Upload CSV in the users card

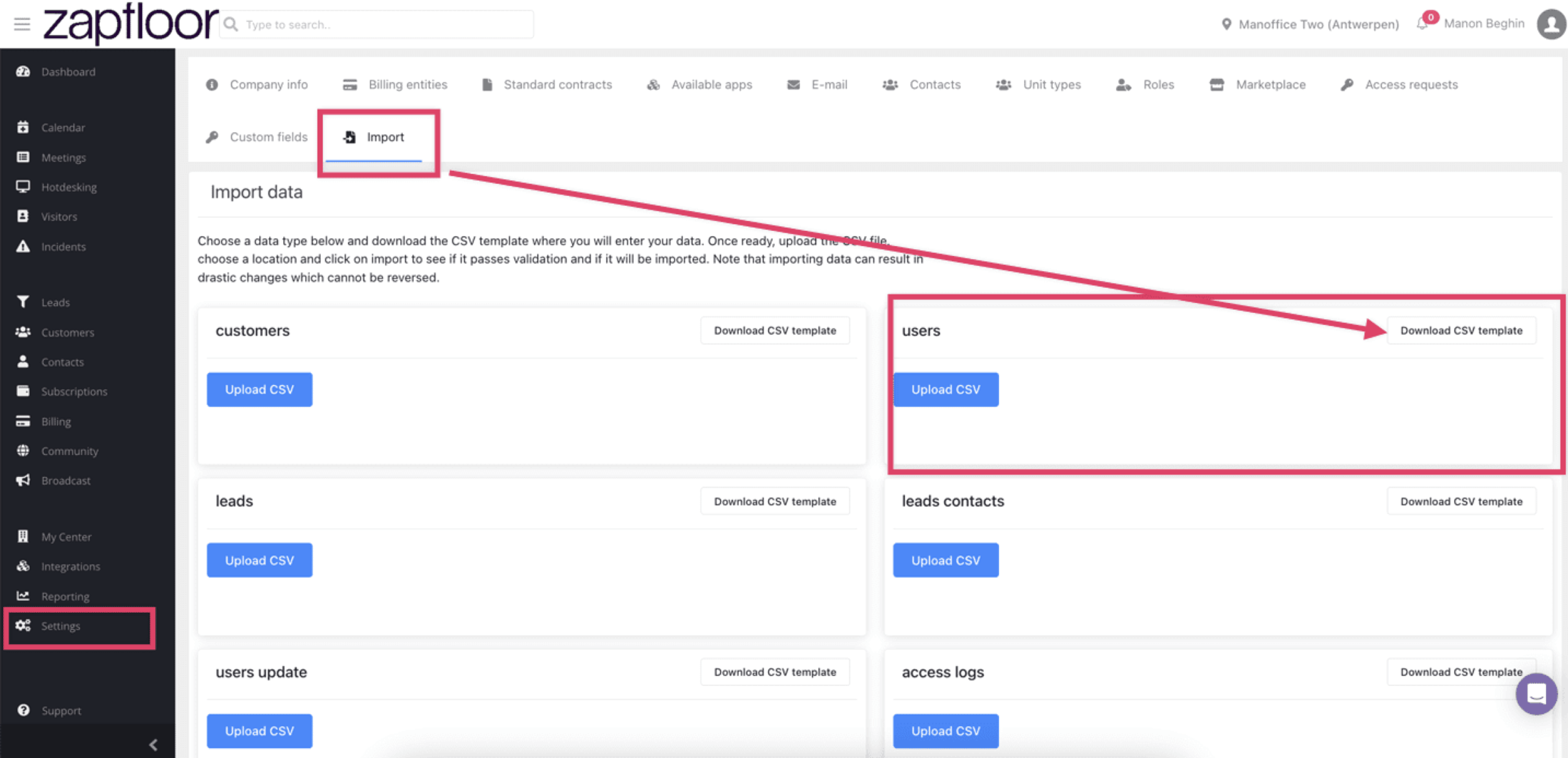click(x=946, y=390)
